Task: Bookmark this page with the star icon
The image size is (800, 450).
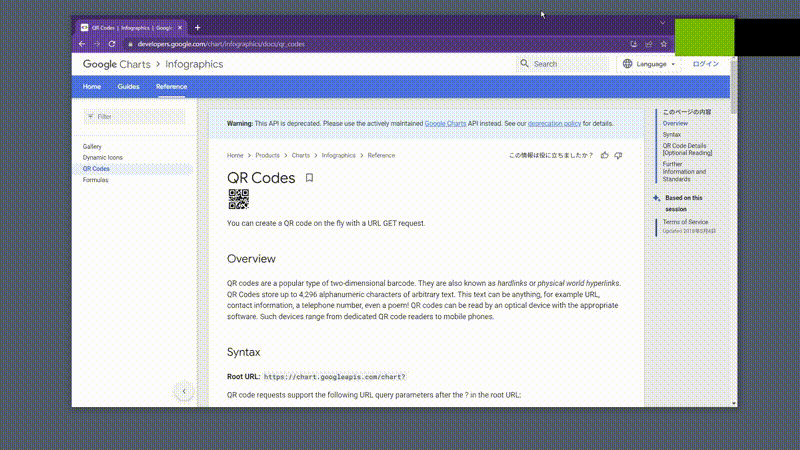Action: click(x=664, y=44)
